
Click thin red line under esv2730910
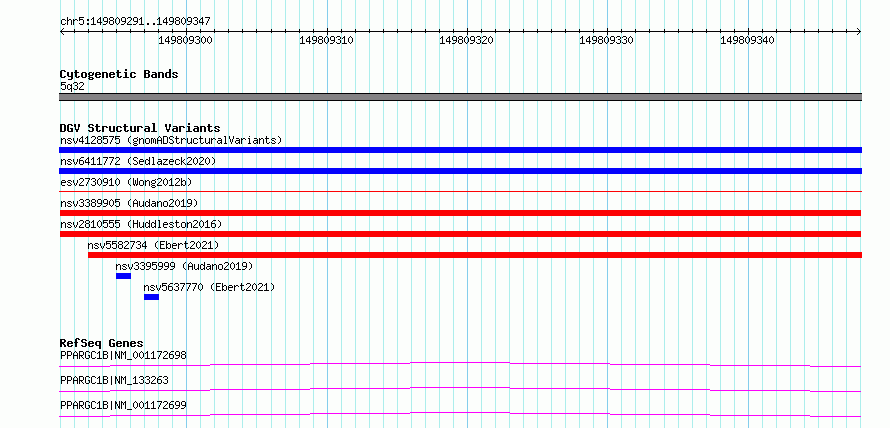460,192
